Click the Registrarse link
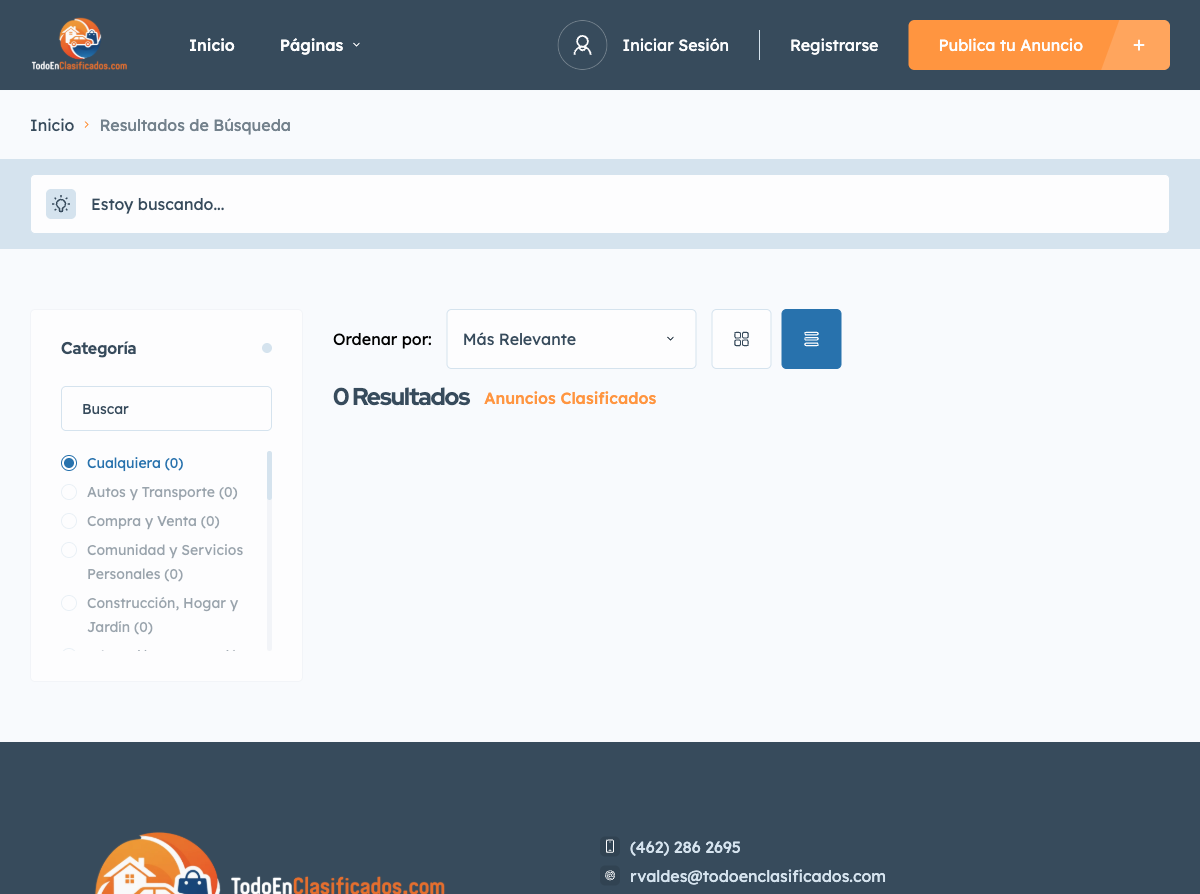The height and width of the screenshot is (894, 1200). [x=834, y=45]
